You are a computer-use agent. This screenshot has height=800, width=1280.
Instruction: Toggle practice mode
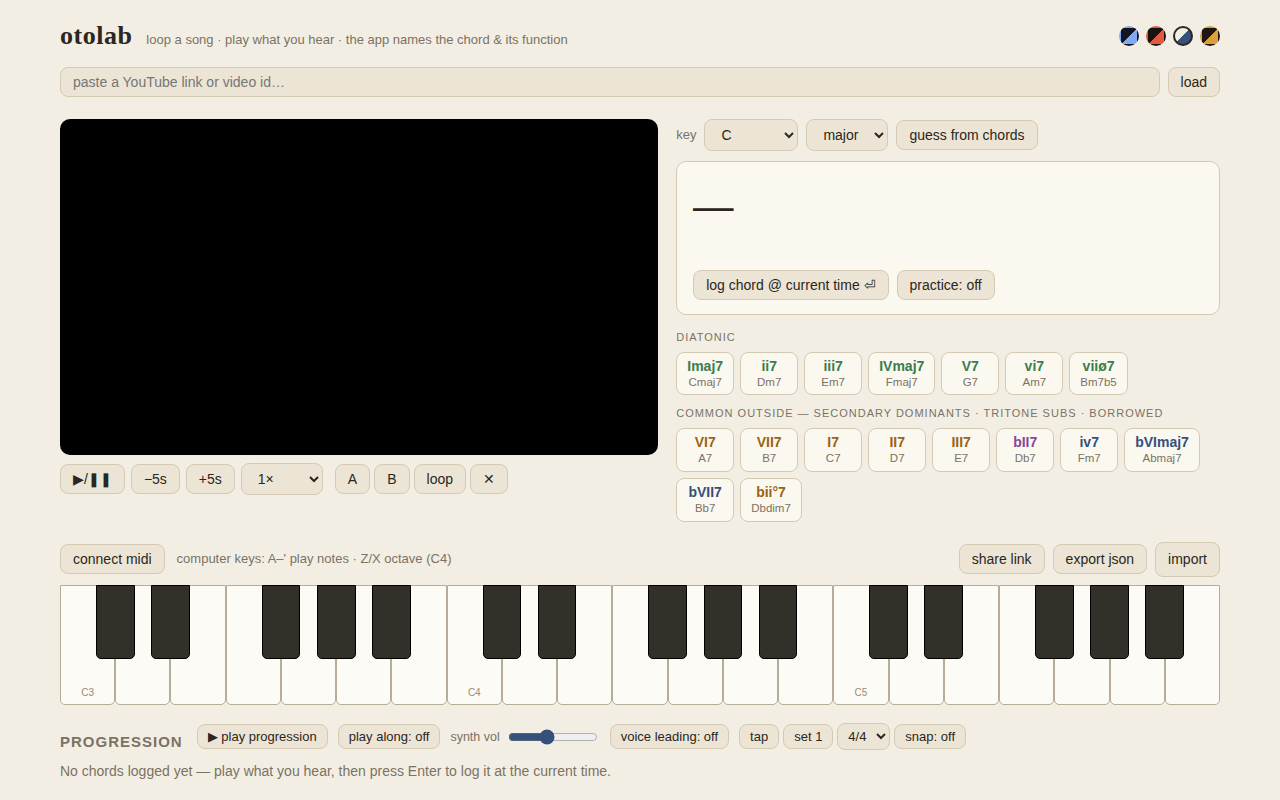pyautogui.click(x=946, y=285)
